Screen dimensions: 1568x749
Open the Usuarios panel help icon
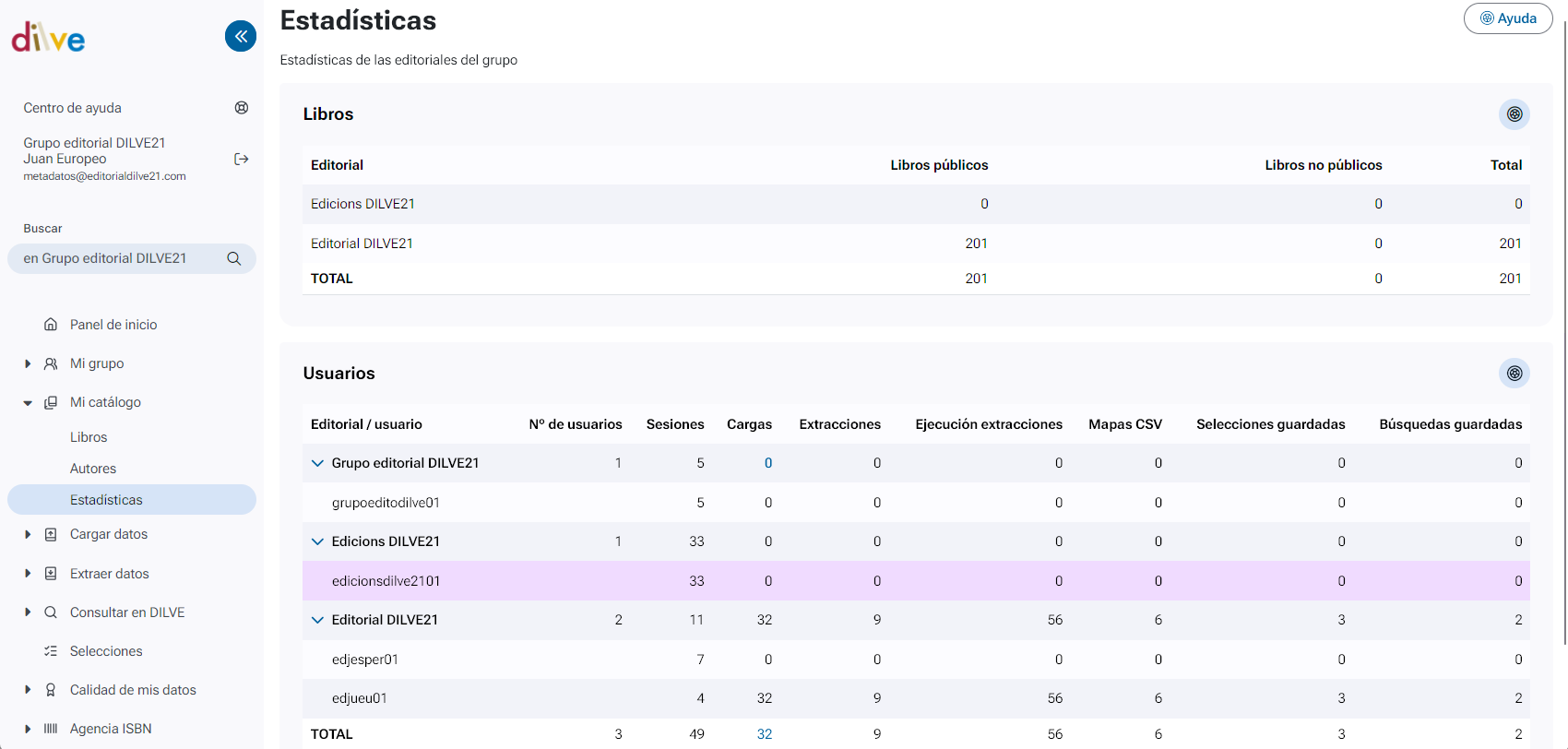pos(1514,374)
